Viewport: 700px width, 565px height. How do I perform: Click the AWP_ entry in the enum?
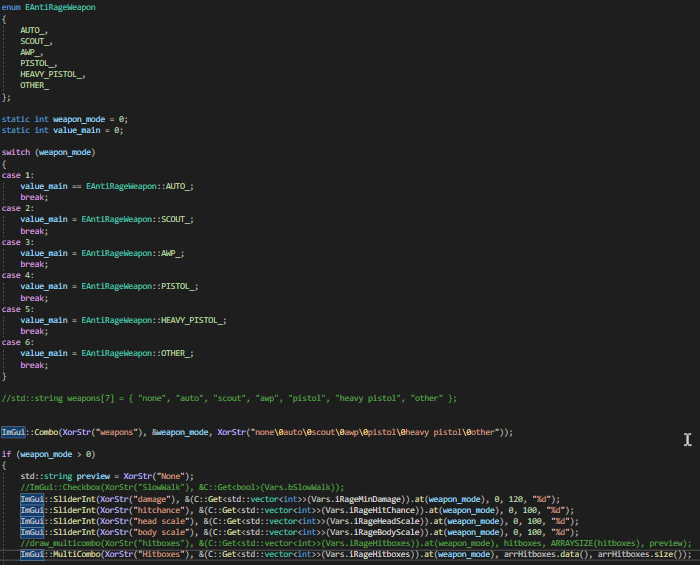(31, 52)
